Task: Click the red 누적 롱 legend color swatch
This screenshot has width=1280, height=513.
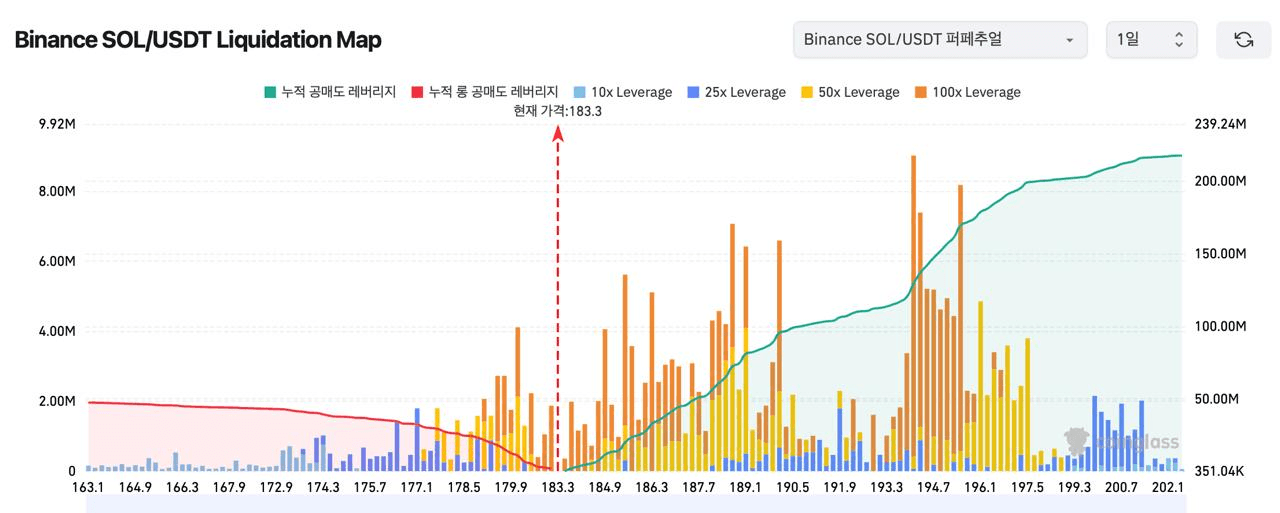Action: tap(417, 92)
